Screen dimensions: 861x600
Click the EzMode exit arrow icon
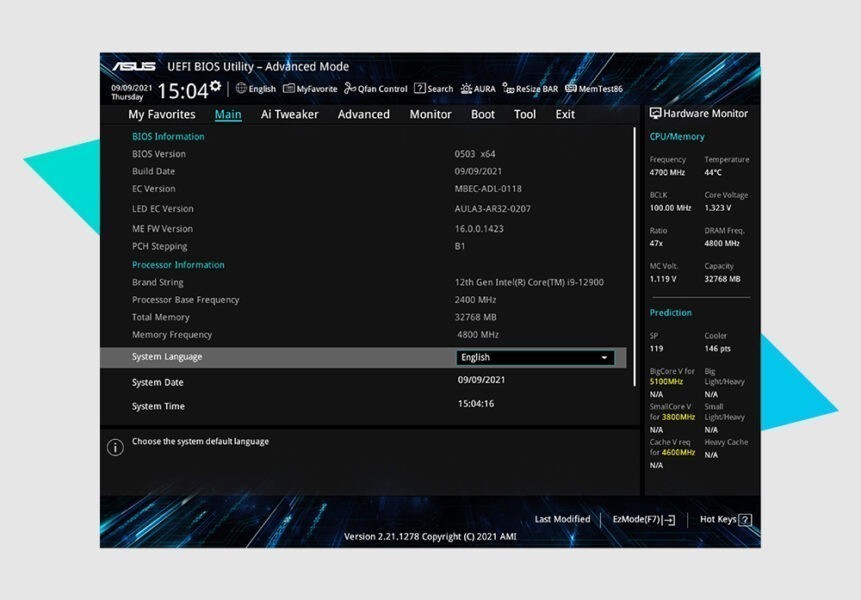pyautogui.click(x=669, y=520)
